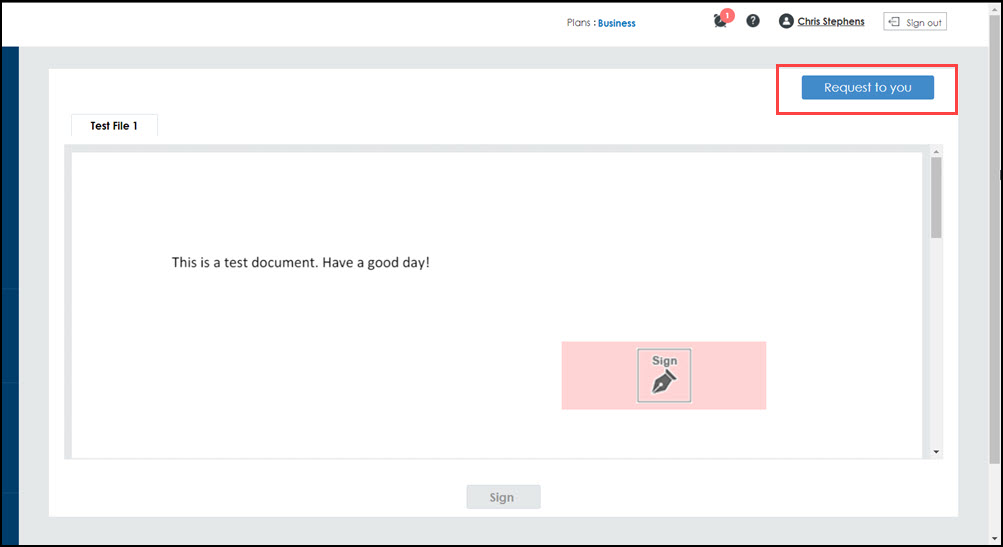Click the Sign out button

coord(915,22)
